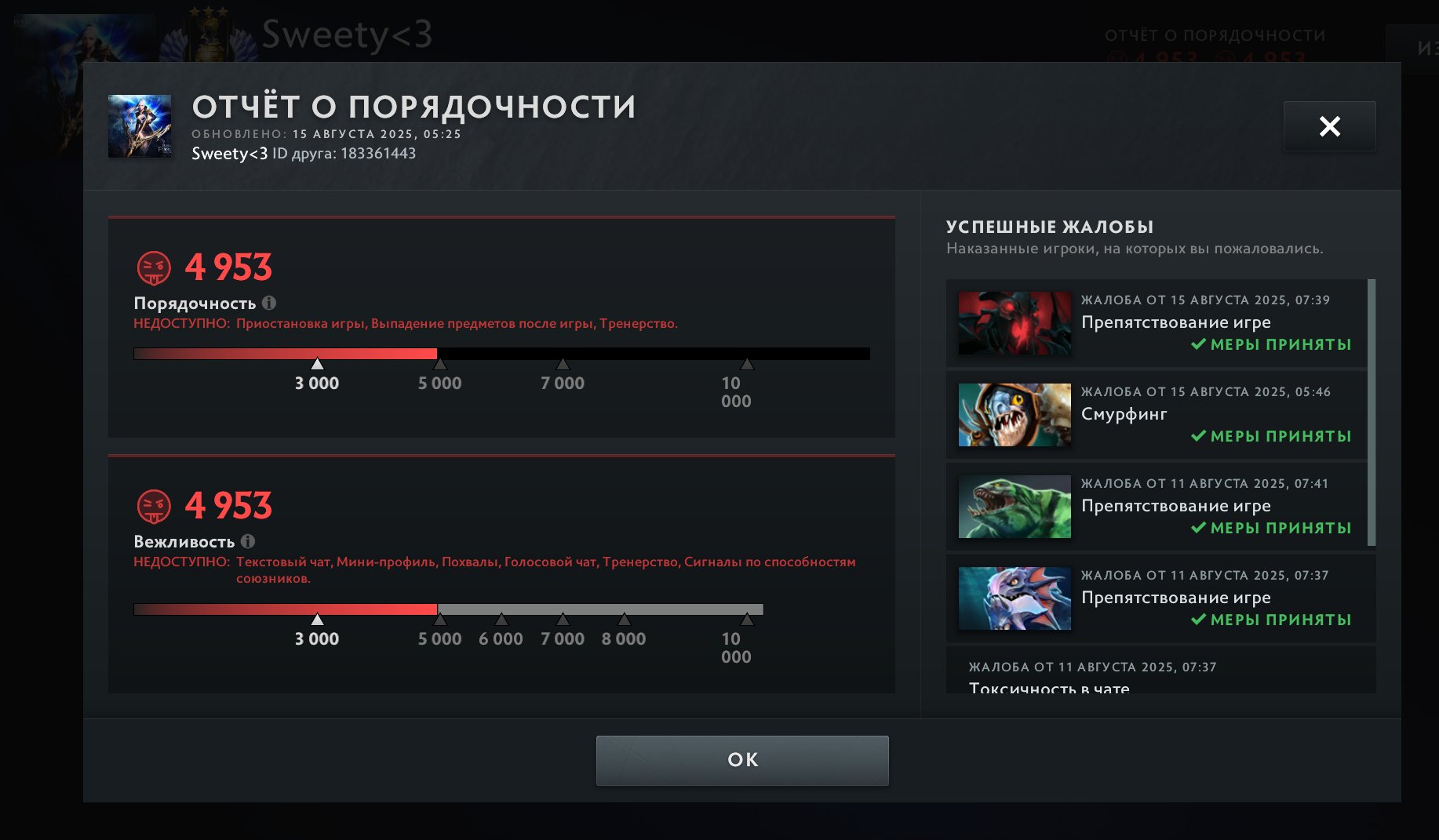Viewport: 1439px width, 840px height.
Task: Select the Shadow Fiend hero portrait complaint
Action: pyautogui.click(x=1015, y=323)
